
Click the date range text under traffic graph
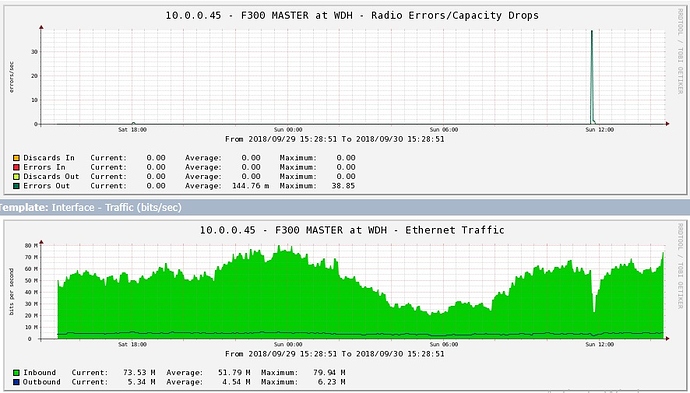(x=334, y=354)
